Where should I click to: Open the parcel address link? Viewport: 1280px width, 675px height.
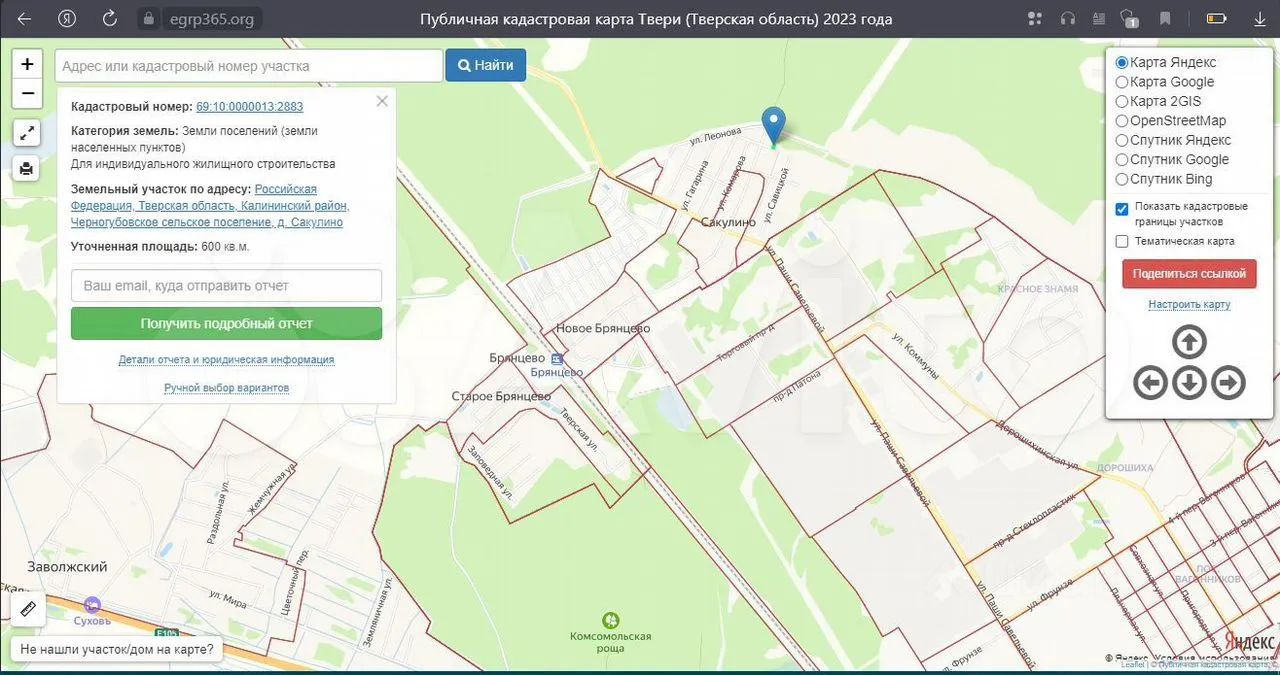(x=210, y=205)
